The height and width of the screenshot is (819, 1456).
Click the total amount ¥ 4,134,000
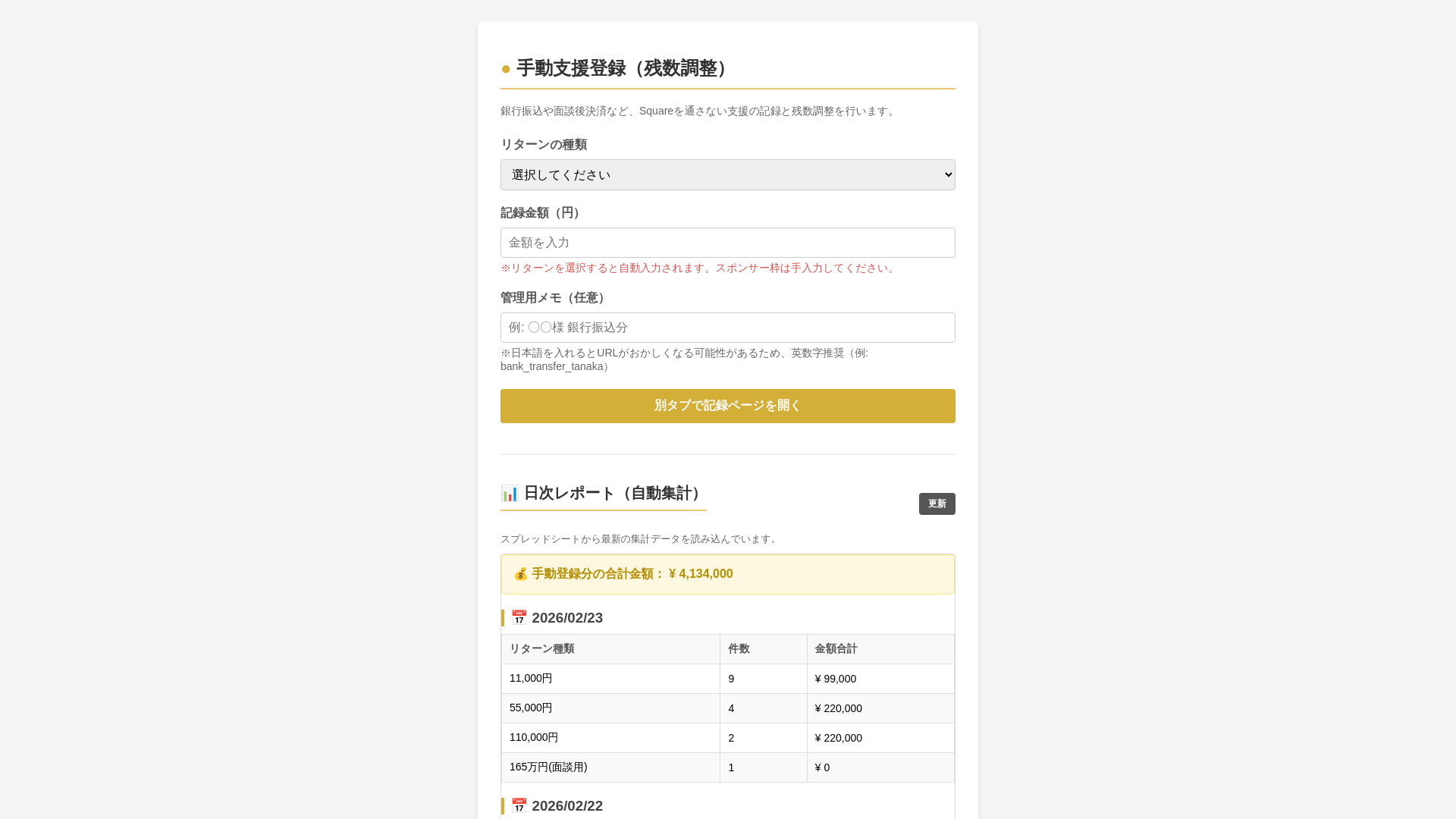click(x=701, y=574)
